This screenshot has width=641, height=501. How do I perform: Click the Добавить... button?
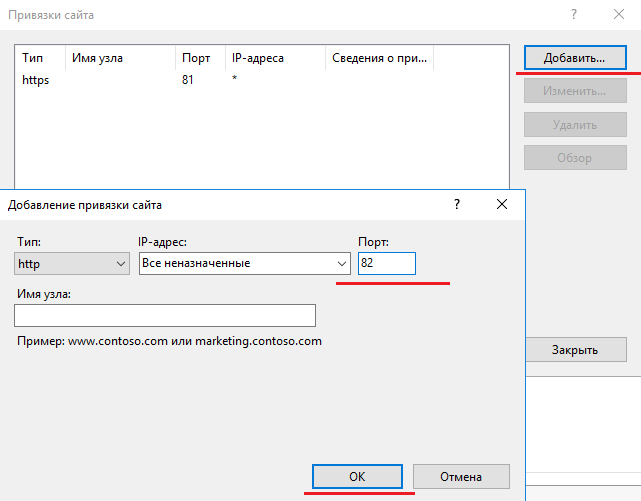coord(574,58)
